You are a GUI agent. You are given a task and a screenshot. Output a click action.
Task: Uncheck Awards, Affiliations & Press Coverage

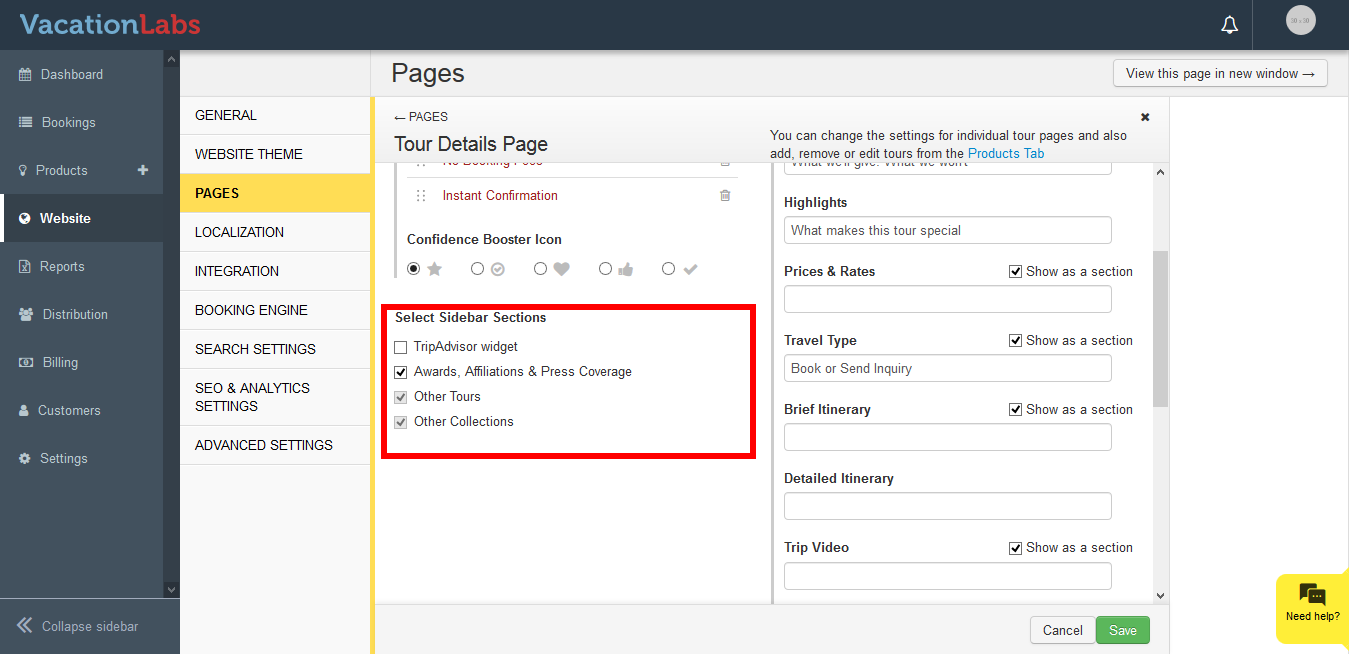[x=401, y=372]
